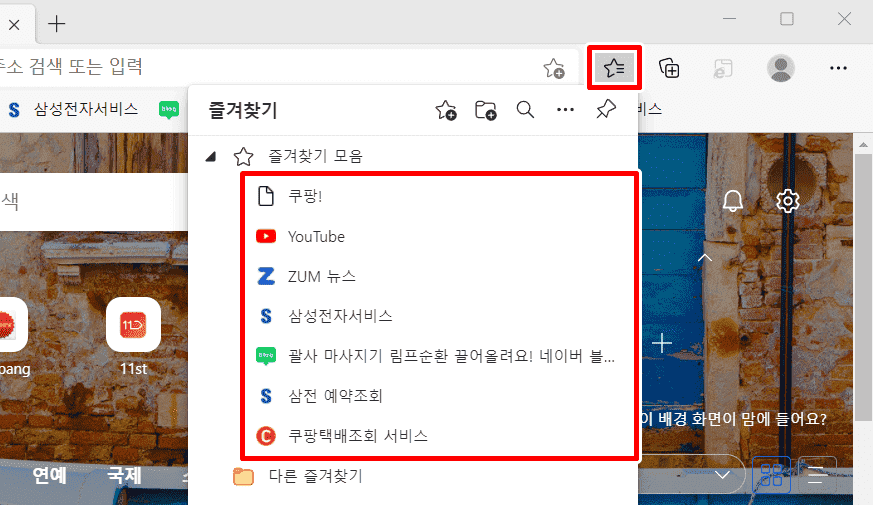This screenshot has height=505, width=873.
Task: Open the 쿠팡택배조회 서비스 favorite
Action: tap(440, 435)
